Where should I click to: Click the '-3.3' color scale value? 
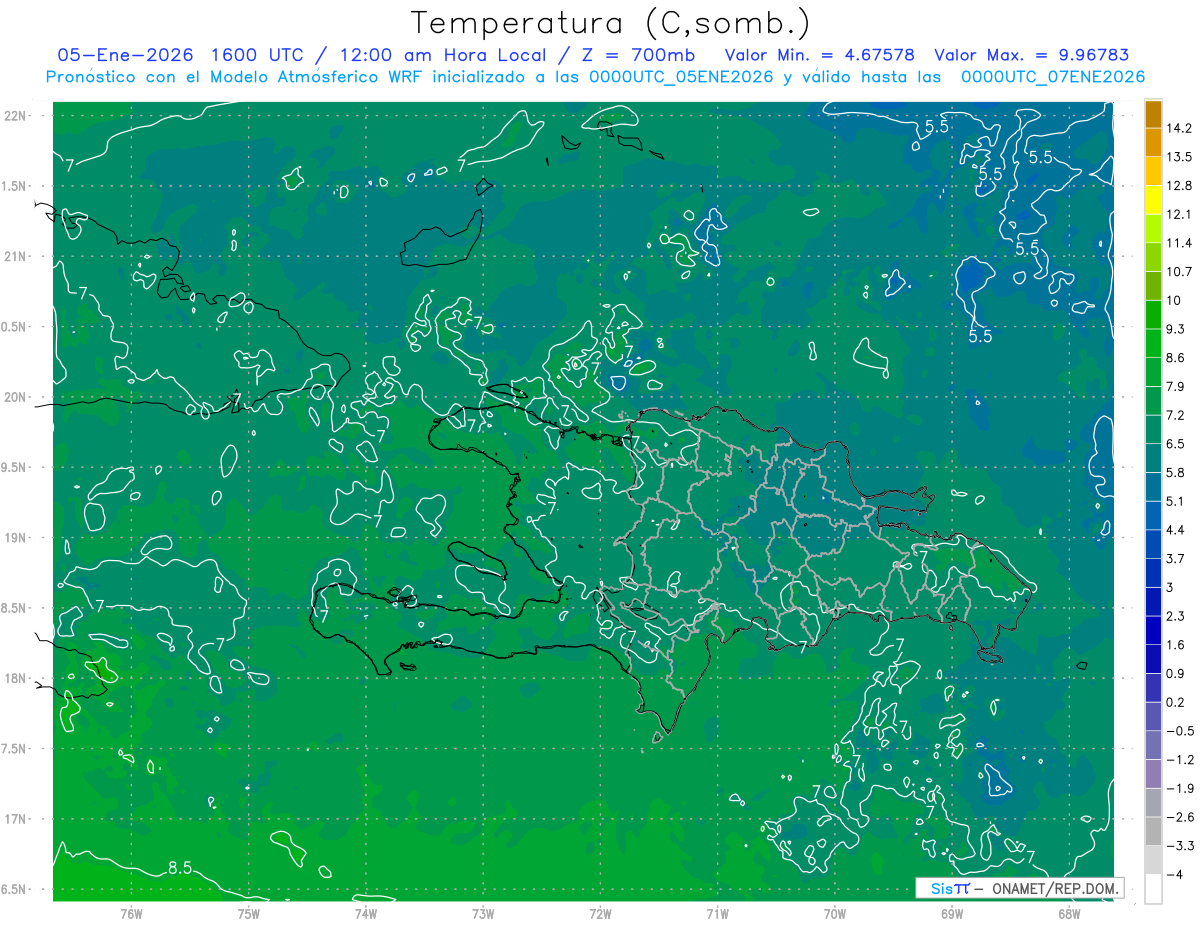(x=1180, y=846)
